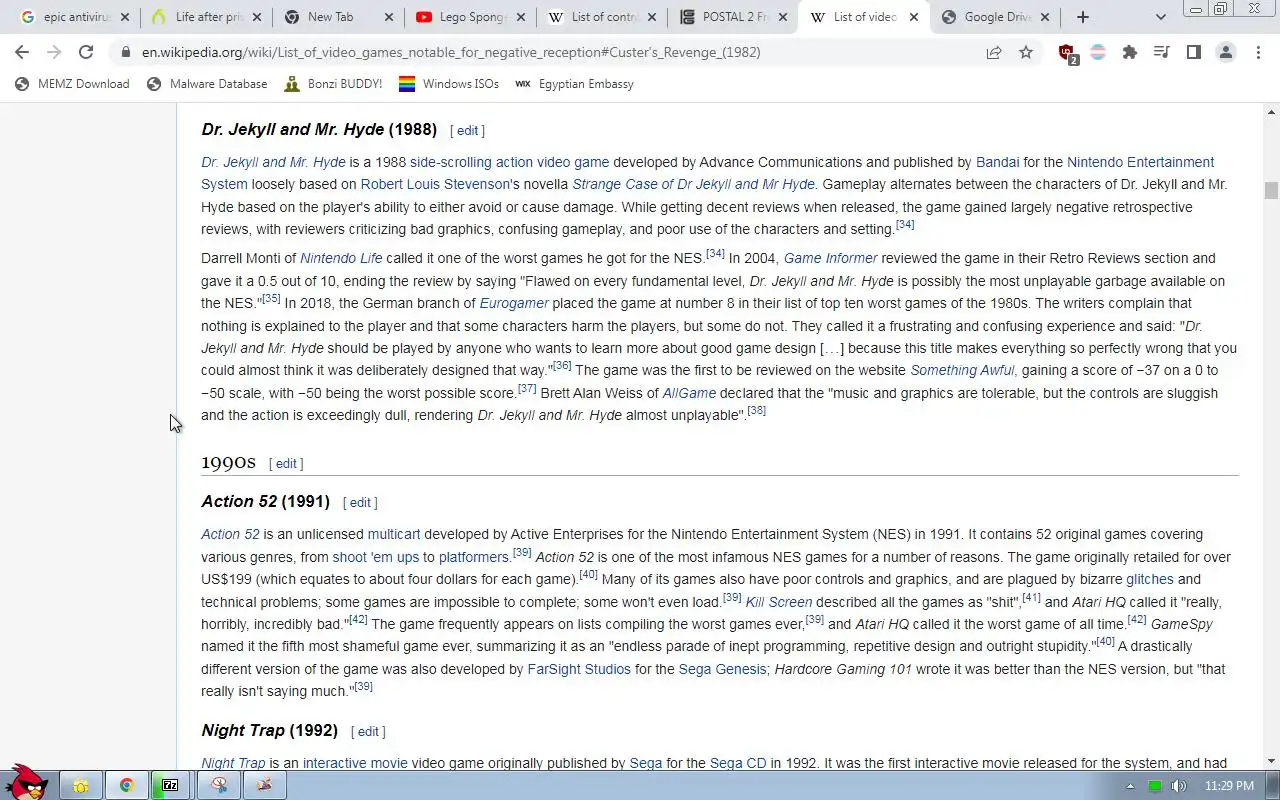Viewport: 1280px width, 800px height.
Task: Close the 'epic antivirus' tab
Action: [x=125, y=17]
